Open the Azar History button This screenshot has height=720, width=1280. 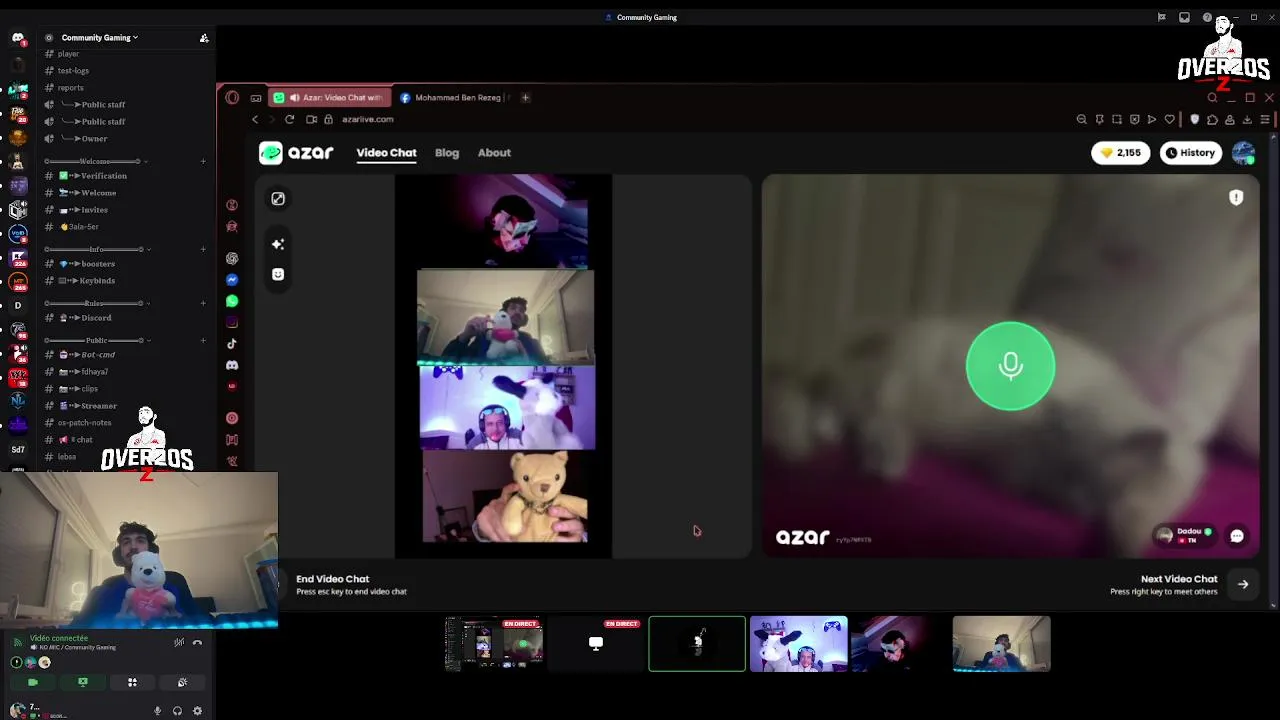(x=1191, y=153)
